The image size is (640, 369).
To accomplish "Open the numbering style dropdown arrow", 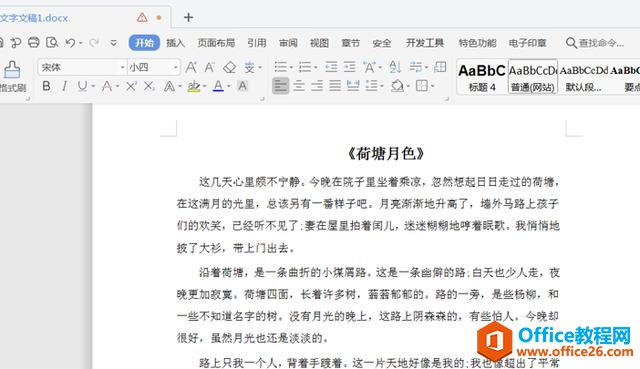I will (315, 67).
